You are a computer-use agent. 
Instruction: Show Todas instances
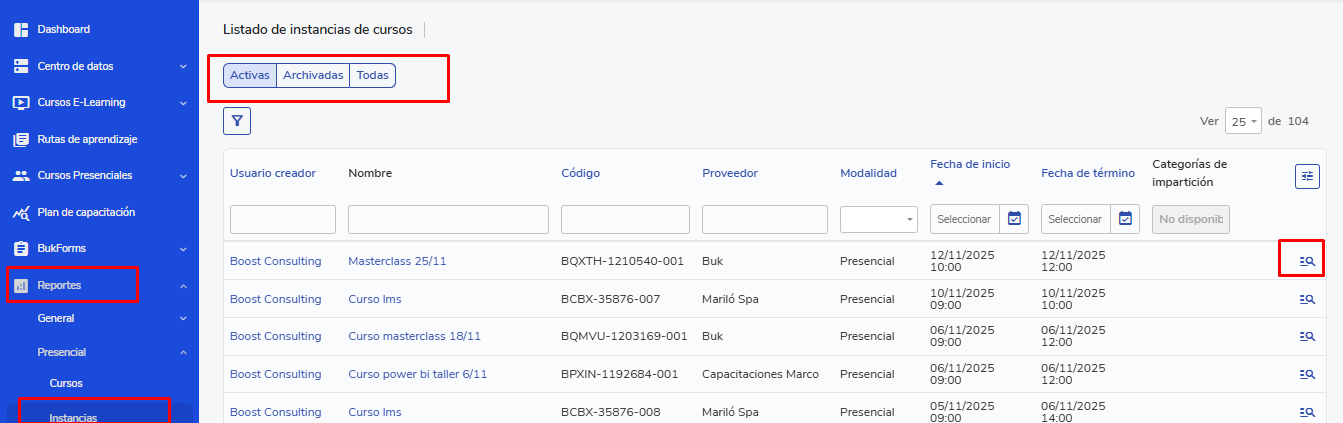[372, 76]
